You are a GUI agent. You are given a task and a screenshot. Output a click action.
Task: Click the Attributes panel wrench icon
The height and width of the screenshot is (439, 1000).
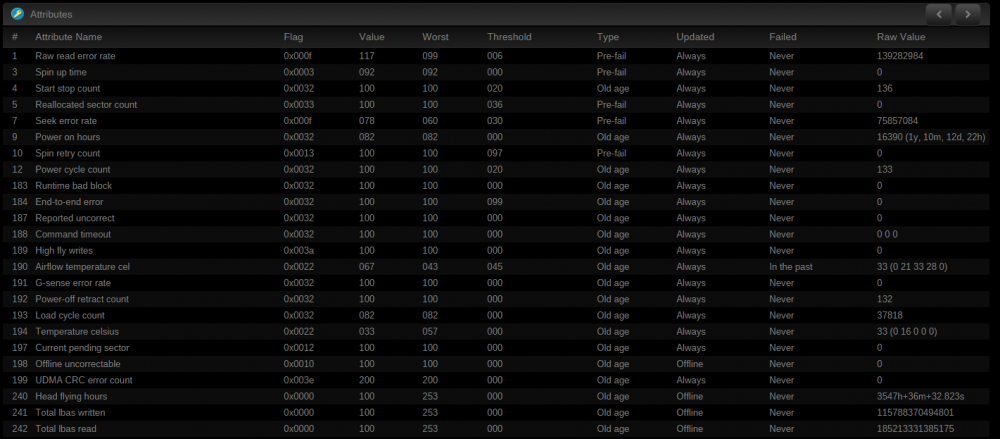tap(17, 13)
